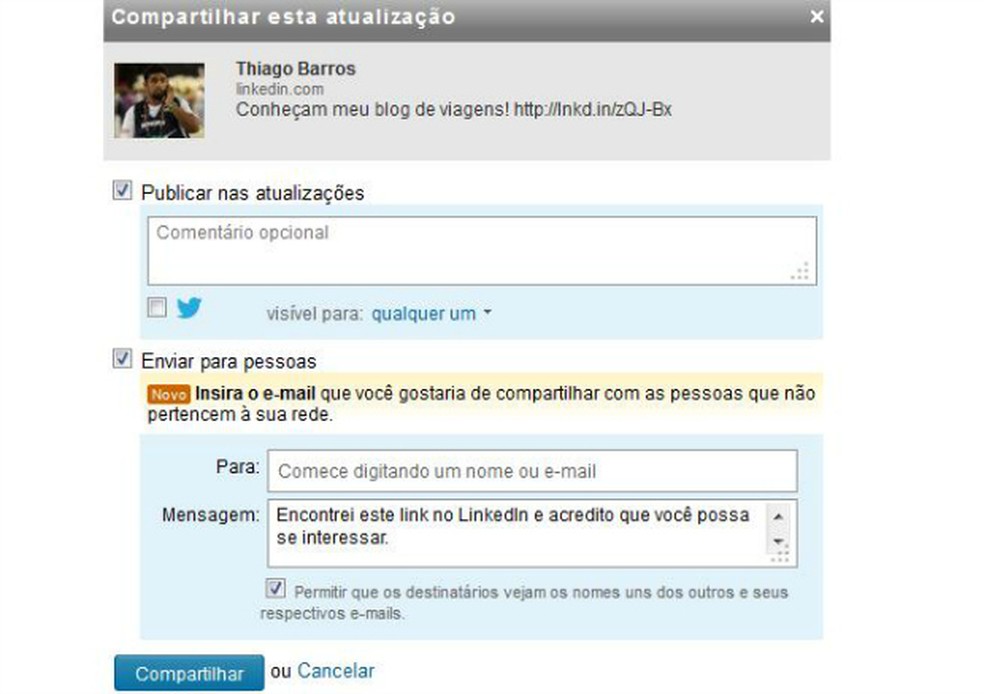Image resolution: width=984 pixels, height=694 pixels.
Task: Click the message box scroll down arrow
Action: pos(778,540)
